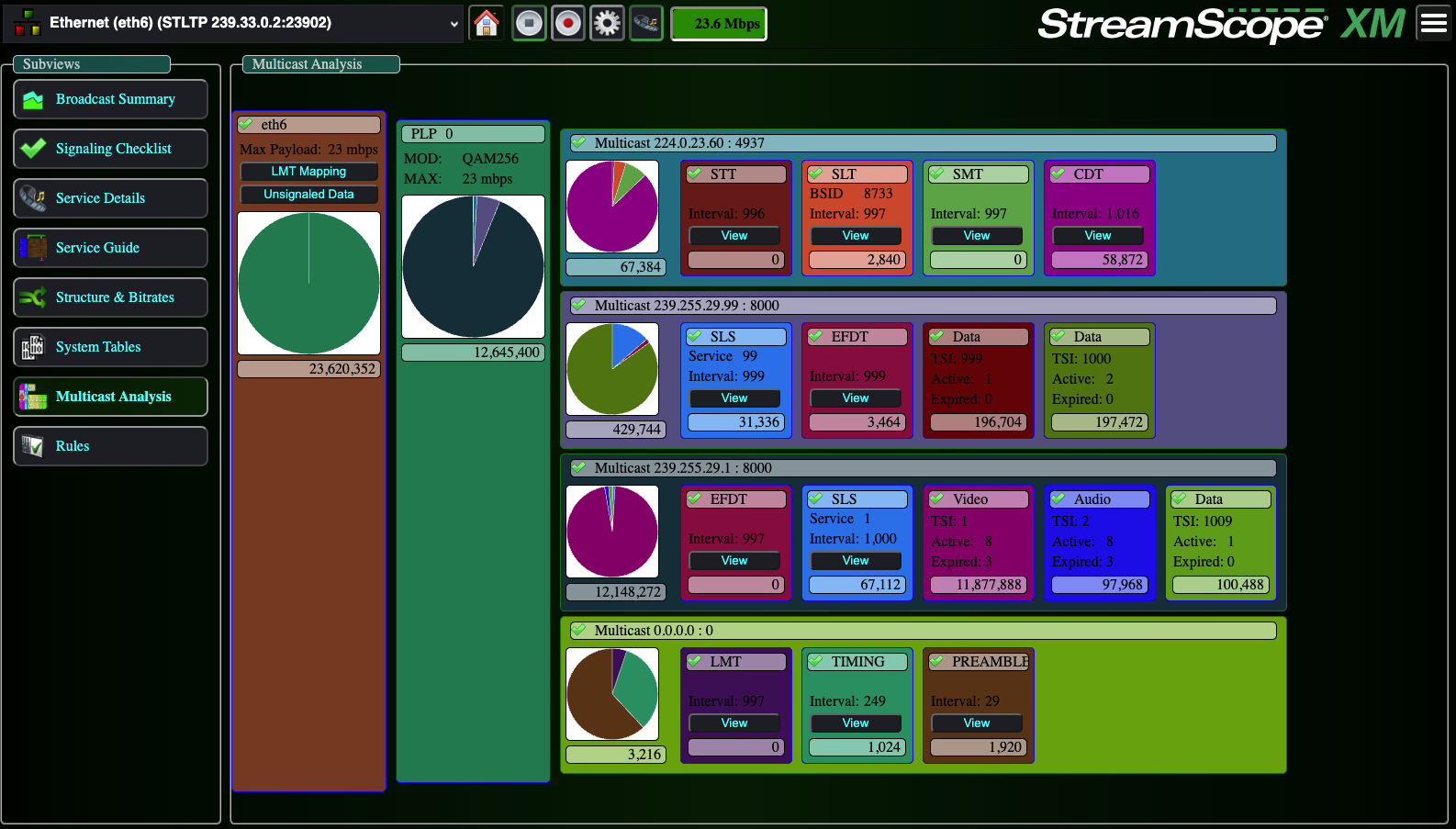Click the network interface icon beside Ethernet

tap(27, 23)
